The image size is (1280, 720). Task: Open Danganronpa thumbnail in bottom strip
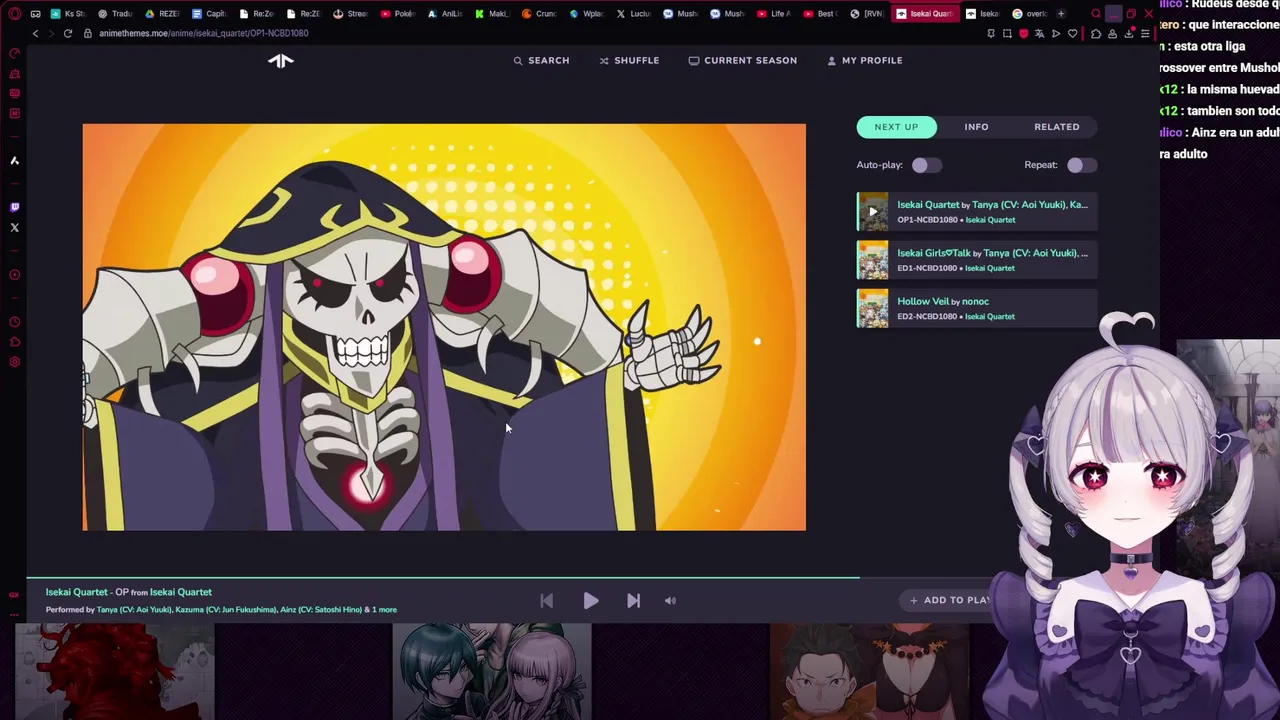tap(491, 672)
